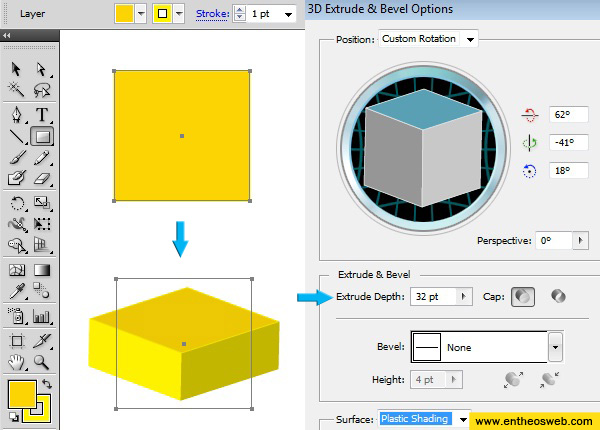Click the yellow fill color swatch in toolbox
The width and height of the screenshot is (600, 430).
tap(21, 393)
